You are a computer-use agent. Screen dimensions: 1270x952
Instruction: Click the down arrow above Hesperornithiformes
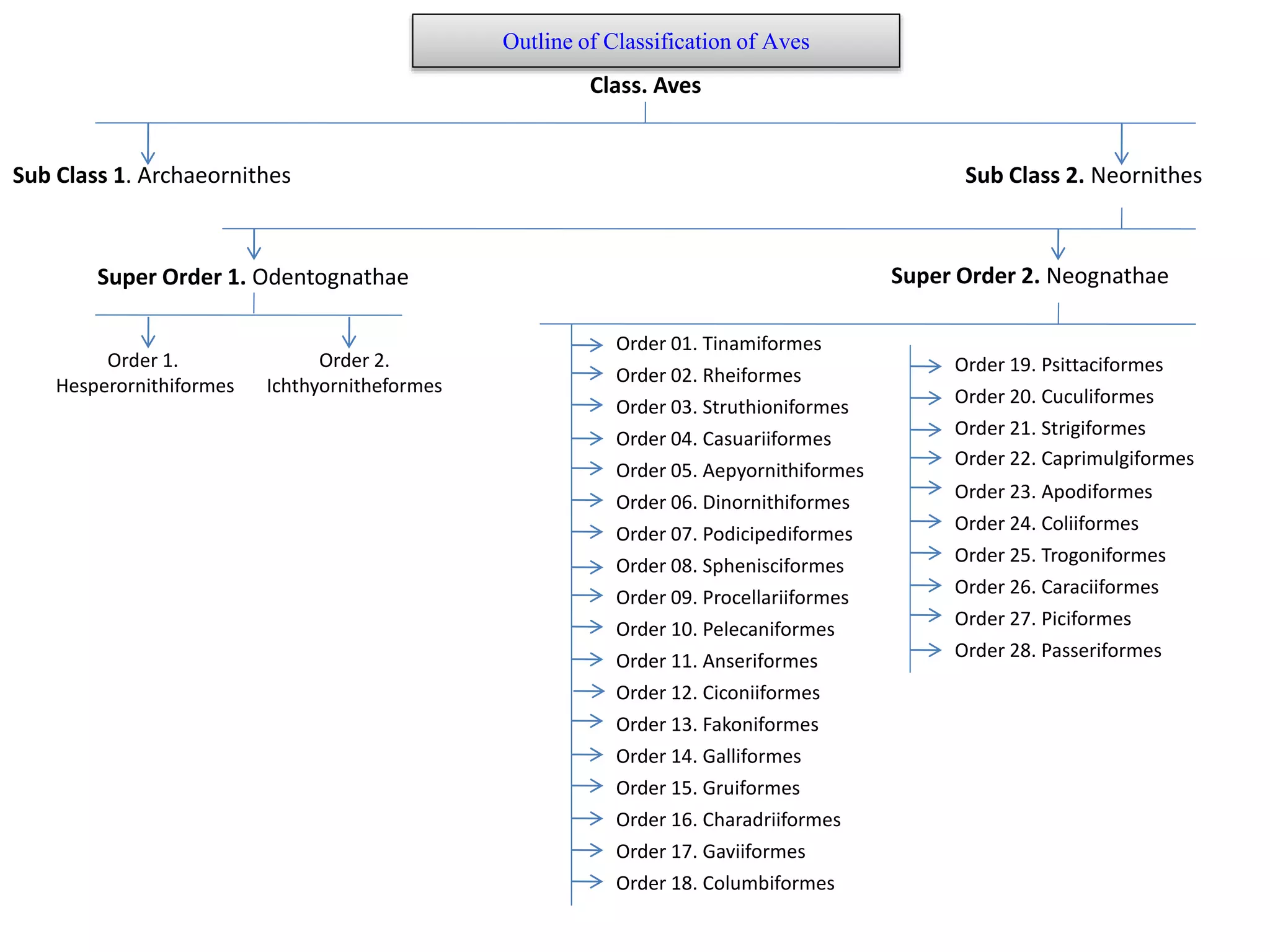pos(148,332)
